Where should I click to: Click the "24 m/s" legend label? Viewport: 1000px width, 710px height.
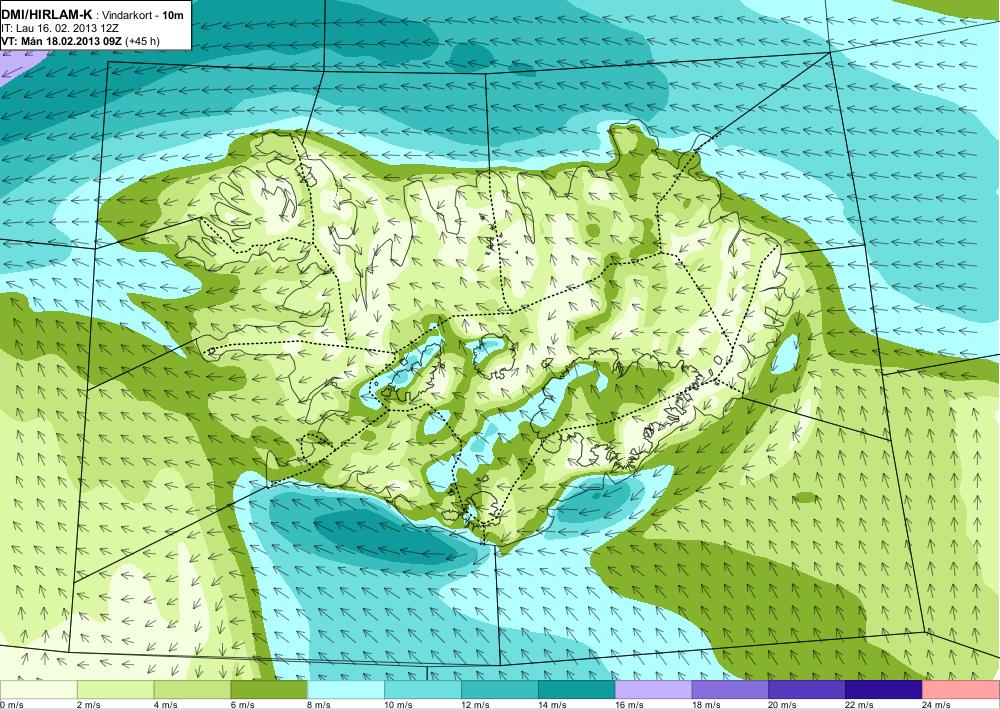pos(937,705)
